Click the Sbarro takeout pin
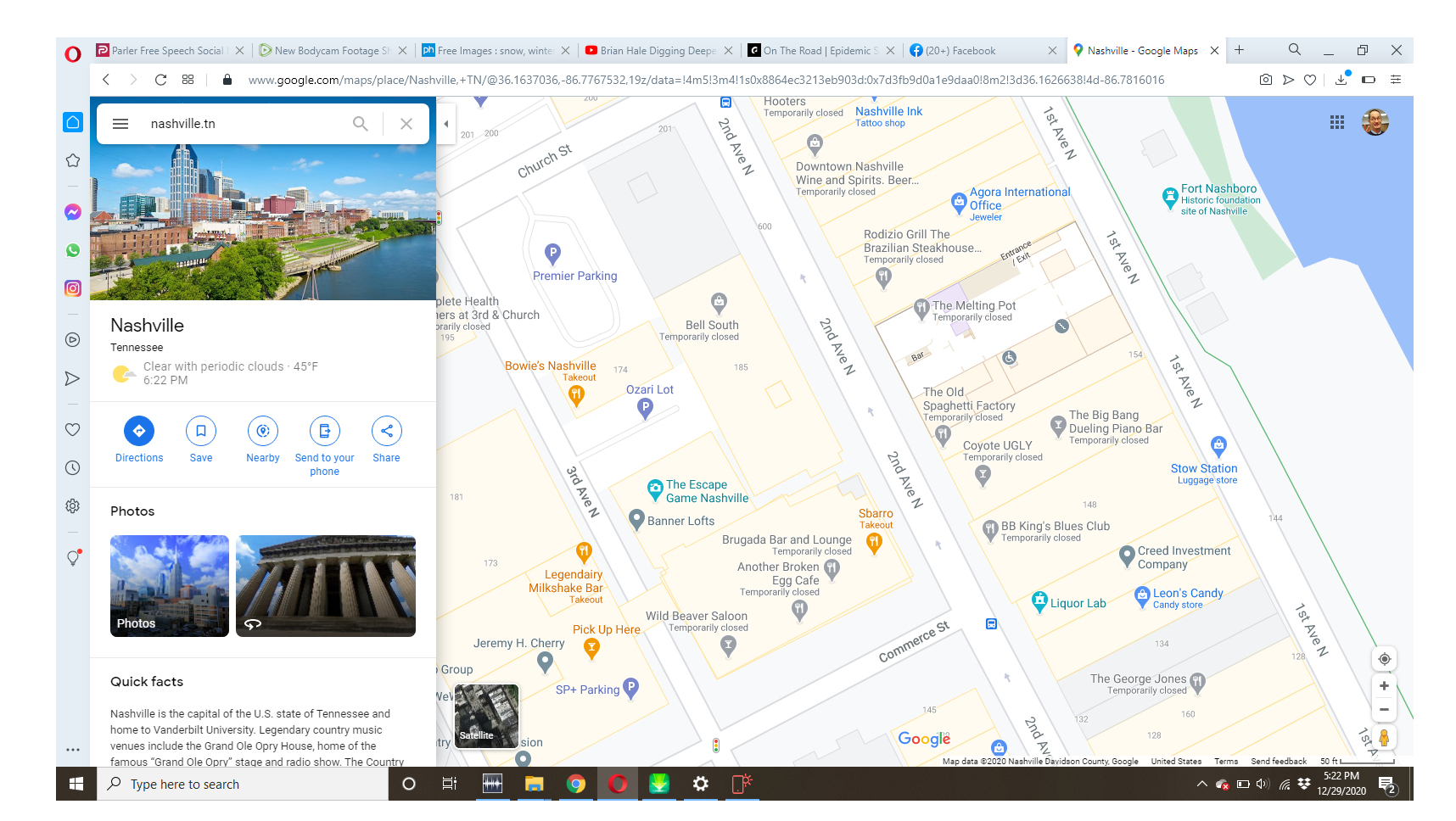 point(874,545)
